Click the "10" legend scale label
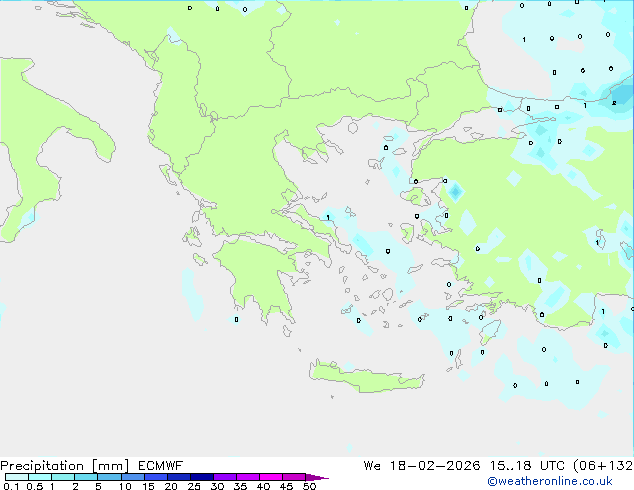Image resolution: width=634 pixels, height=490 pixels. click(x=125, y=486)
